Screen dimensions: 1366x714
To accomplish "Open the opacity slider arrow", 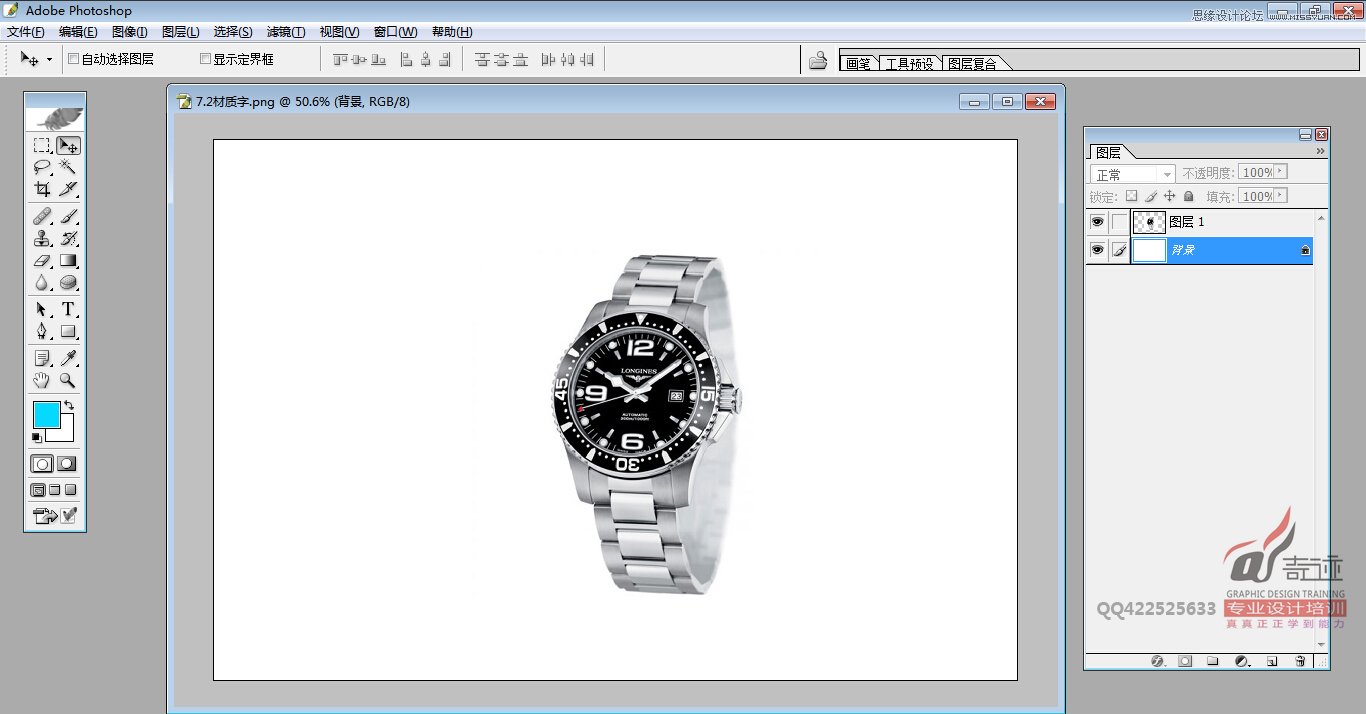I will point(1281,173).
